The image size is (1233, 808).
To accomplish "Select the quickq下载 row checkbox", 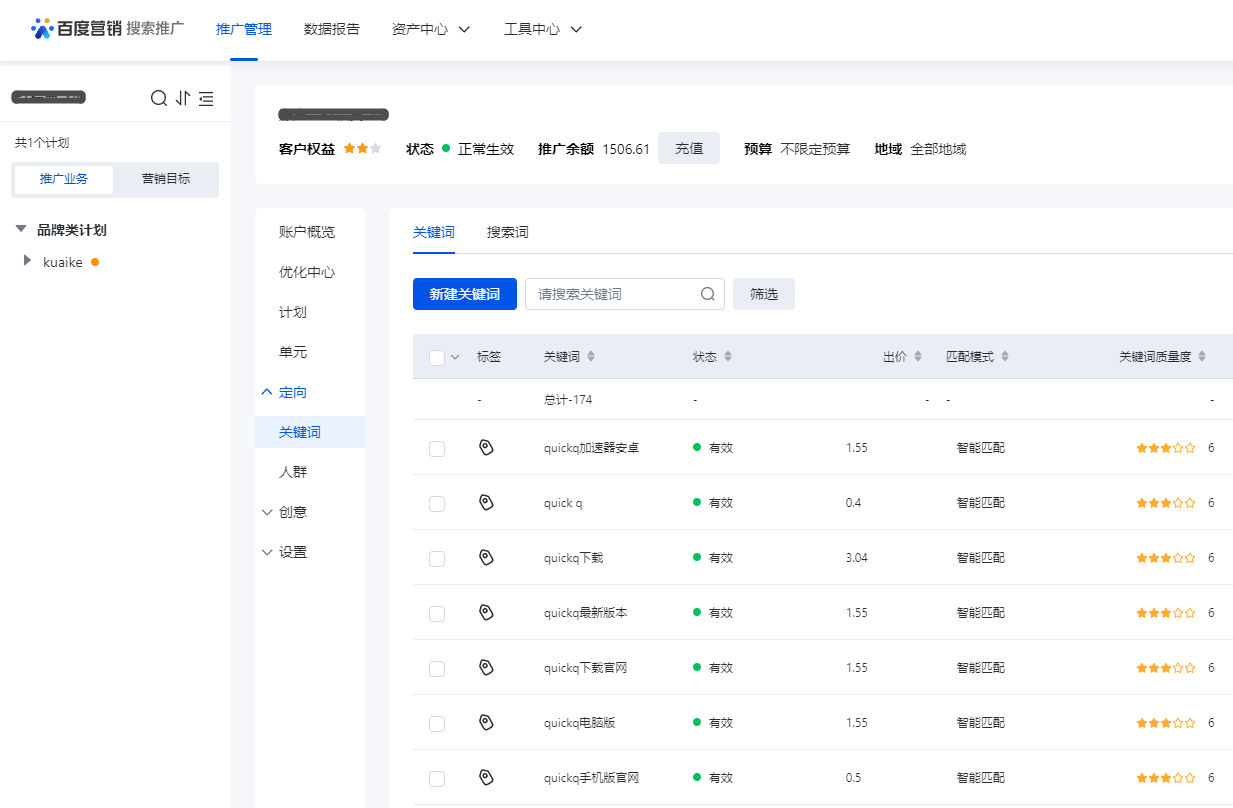I will (x=437, y=559).
